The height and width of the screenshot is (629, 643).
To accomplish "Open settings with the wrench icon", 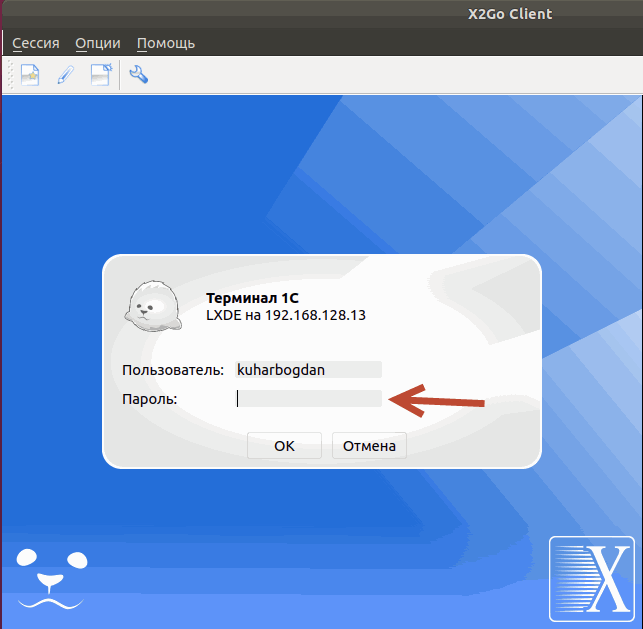I will pos(139,75).
